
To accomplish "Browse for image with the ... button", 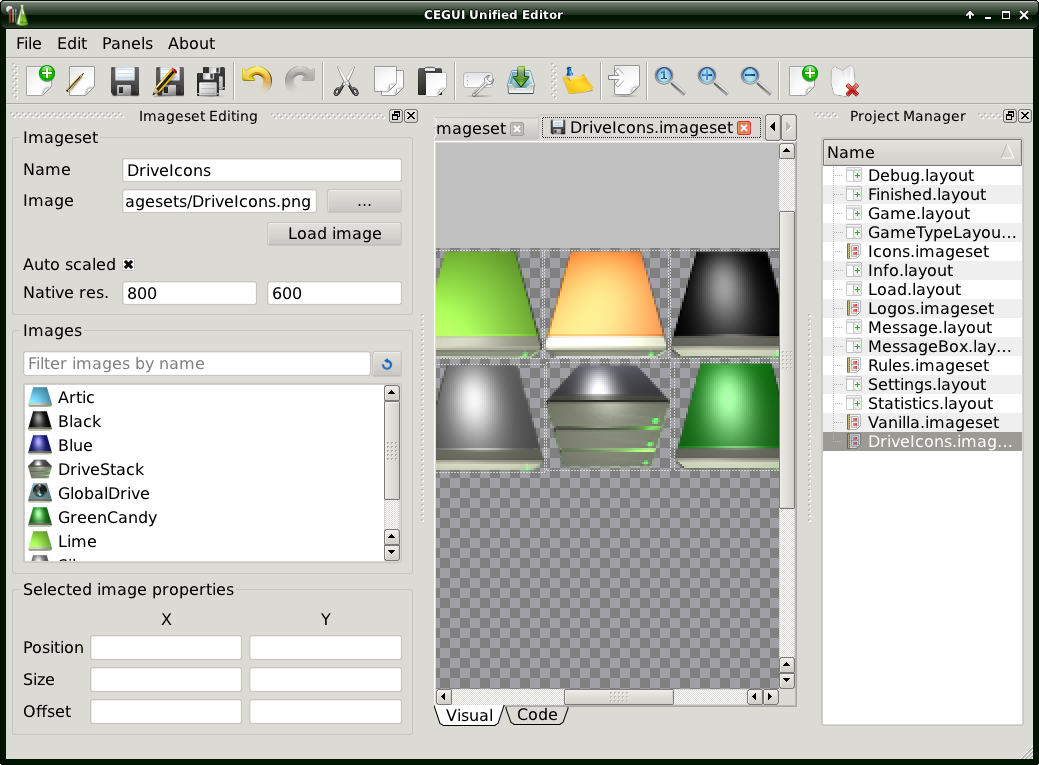I will click(364, 201).
